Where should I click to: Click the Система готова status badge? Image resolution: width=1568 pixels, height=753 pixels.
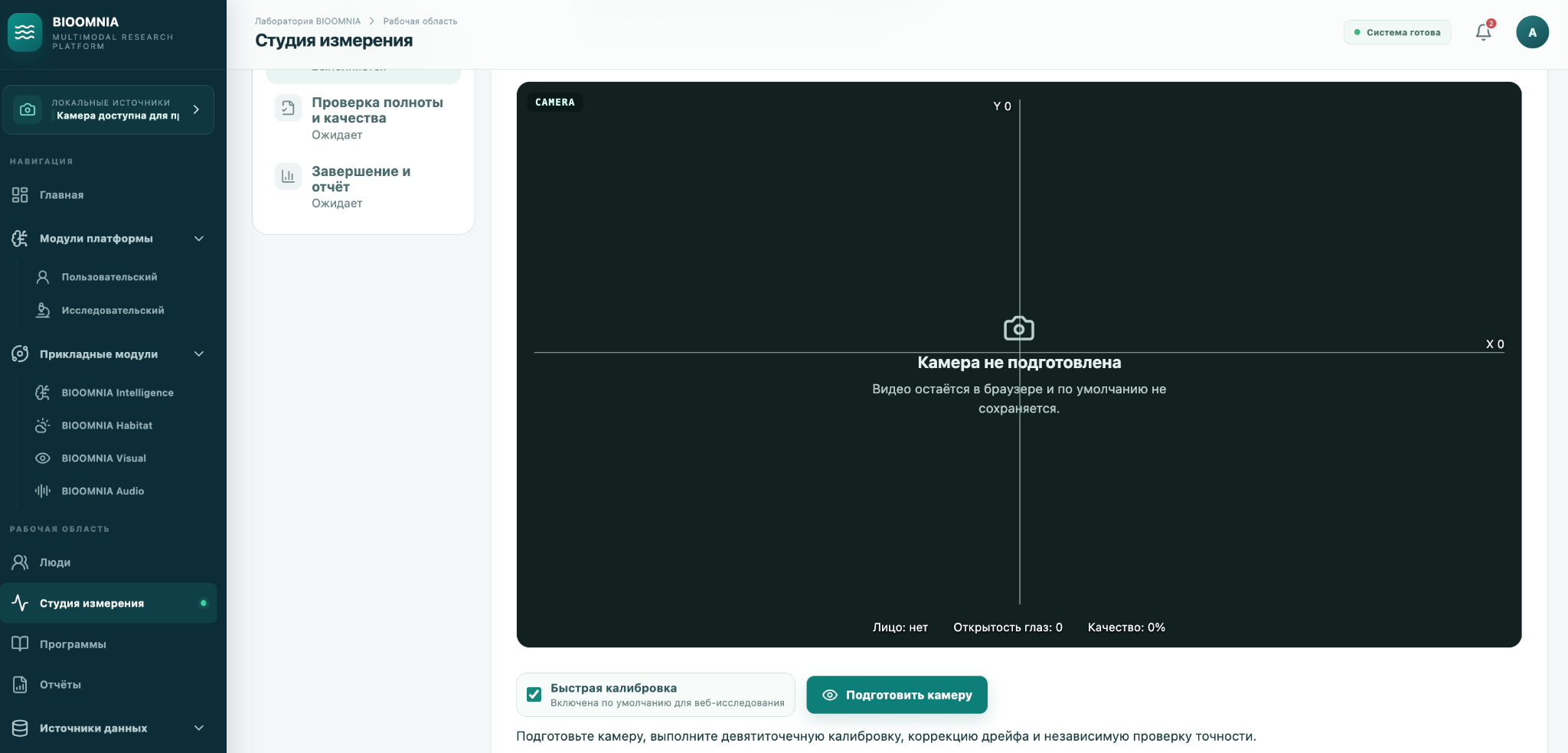1397,32
